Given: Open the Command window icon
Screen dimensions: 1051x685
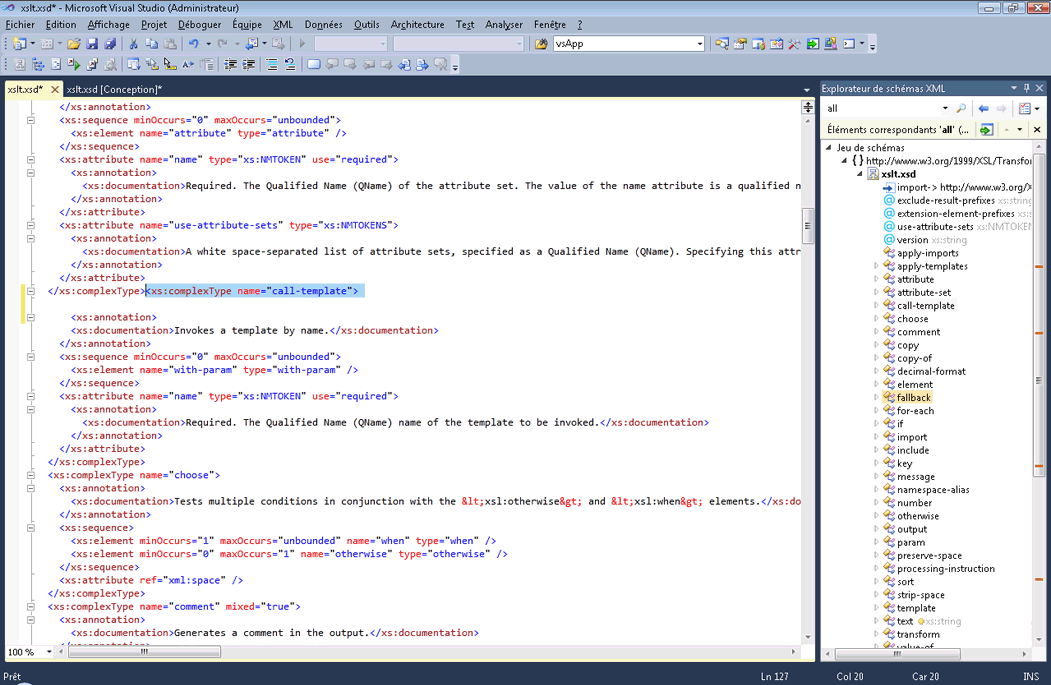Looking at the screenshot, I should click(x=849, y=44).
